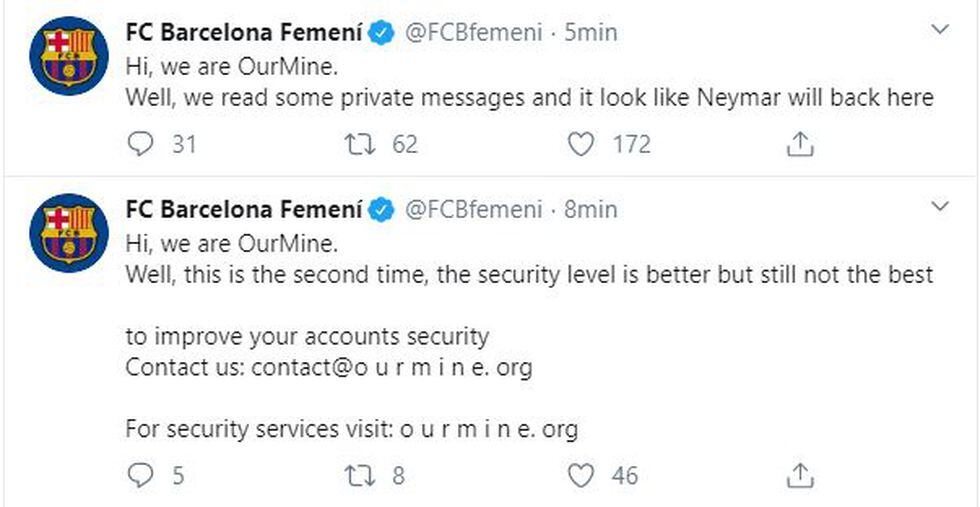
Task: Click verified badge on the second tweet
Action: 381,211
